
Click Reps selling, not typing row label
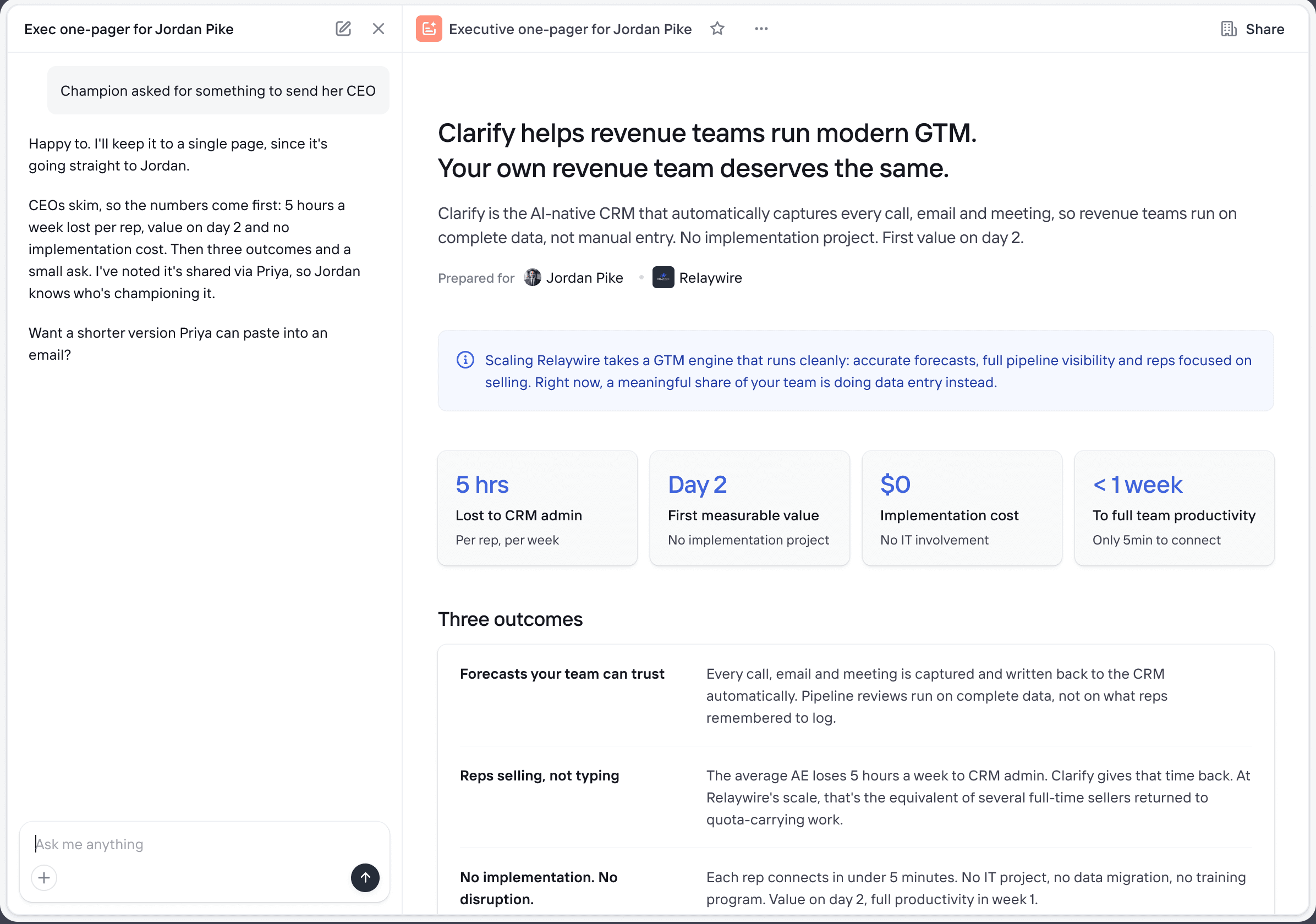pos(539,776)
